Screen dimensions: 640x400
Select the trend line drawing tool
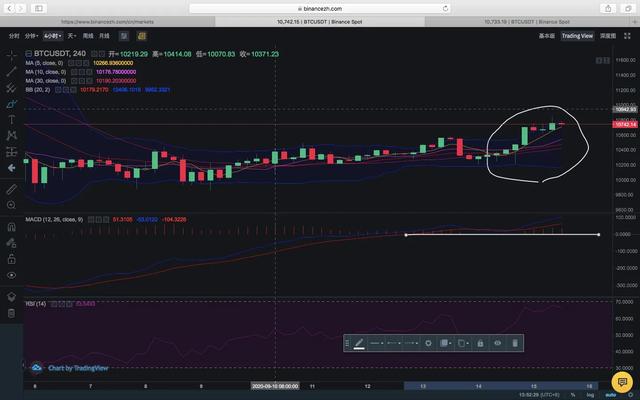click(x=11, y=71)
